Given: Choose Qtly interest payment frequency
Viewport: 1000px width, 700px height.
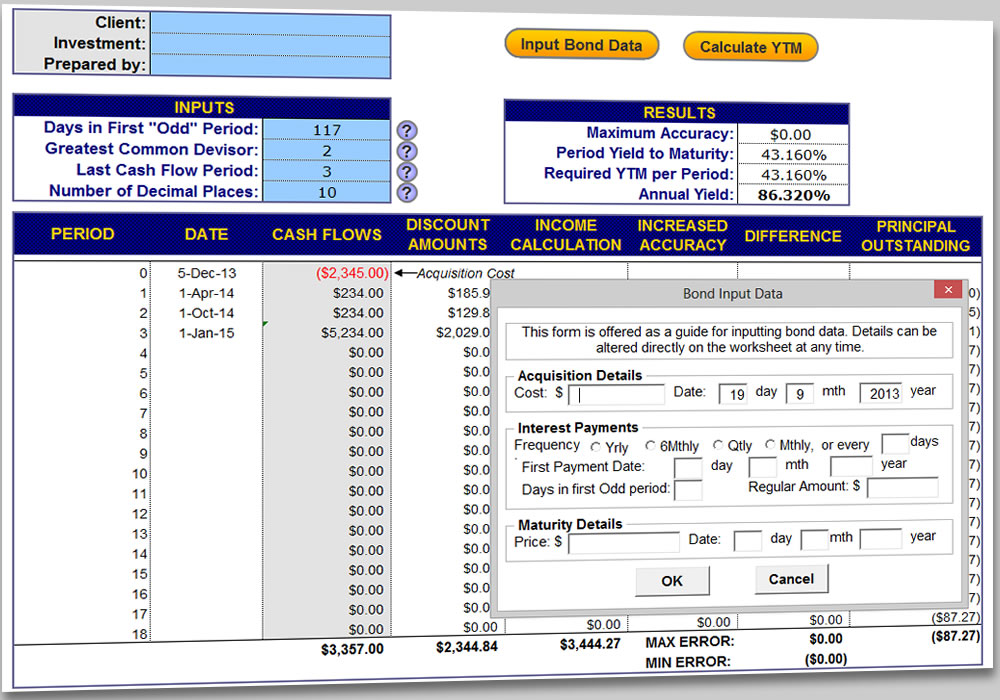Looking at the screenshot, I should point(718,447).
